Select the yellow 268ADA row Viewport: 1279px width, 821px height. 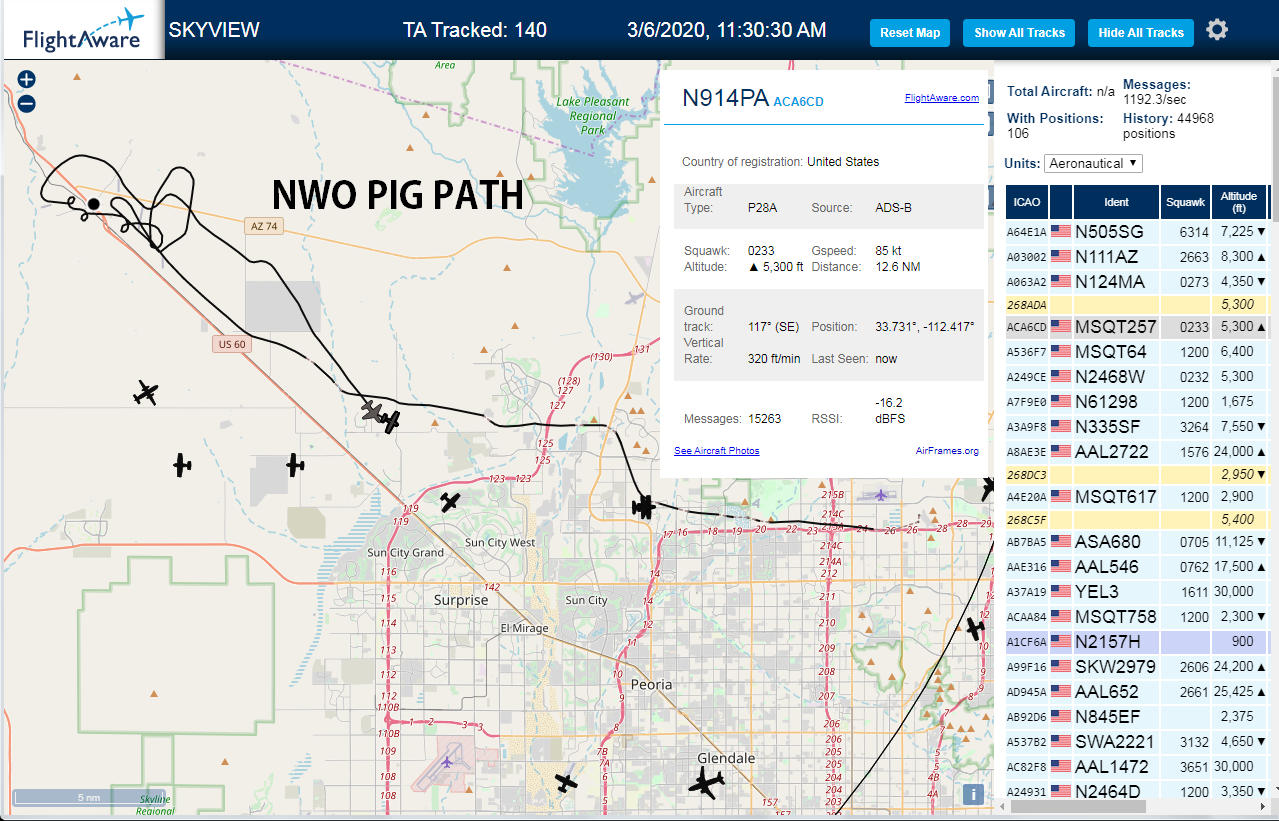[1137, 304]
